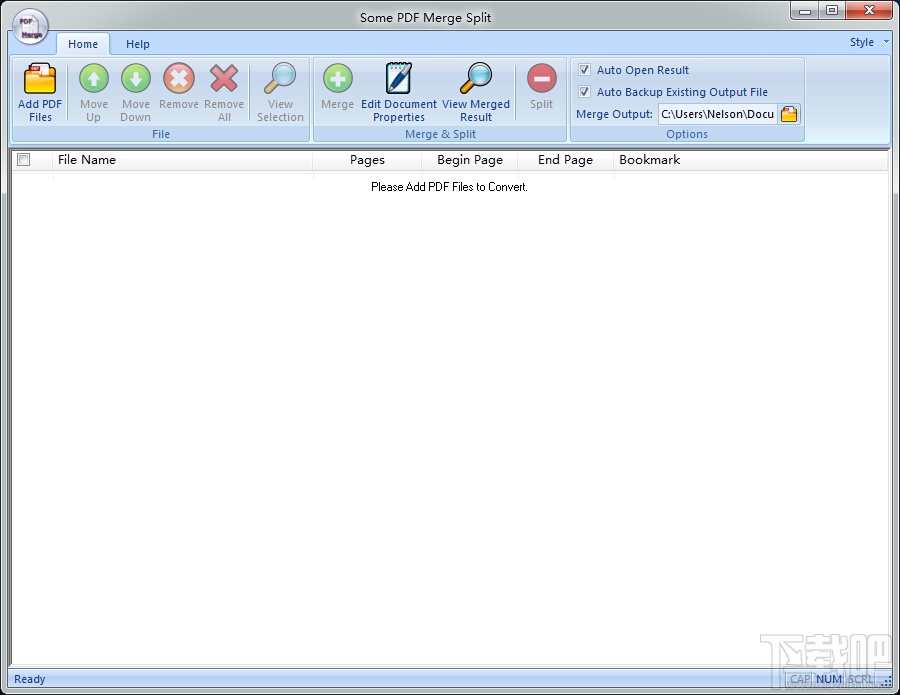The image size is (900, 695).
Task: Check the select-all files header checkbox
Action: [x=24, y=160]
